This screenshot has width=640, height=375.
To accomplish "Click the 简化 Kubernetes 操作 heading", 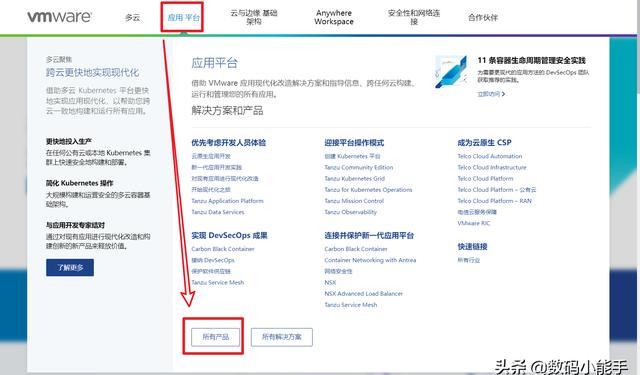I will pyautogui.click(x=80, y=183).
